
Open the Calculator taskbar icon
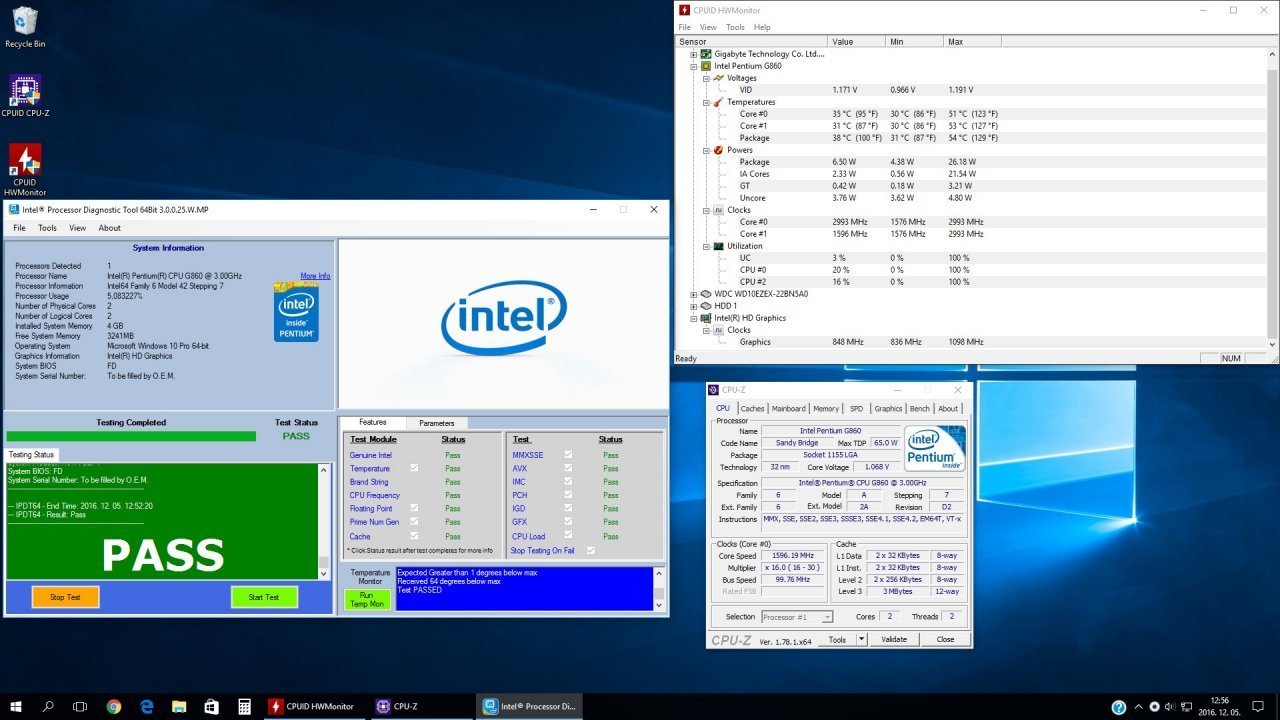coord(244,706)
